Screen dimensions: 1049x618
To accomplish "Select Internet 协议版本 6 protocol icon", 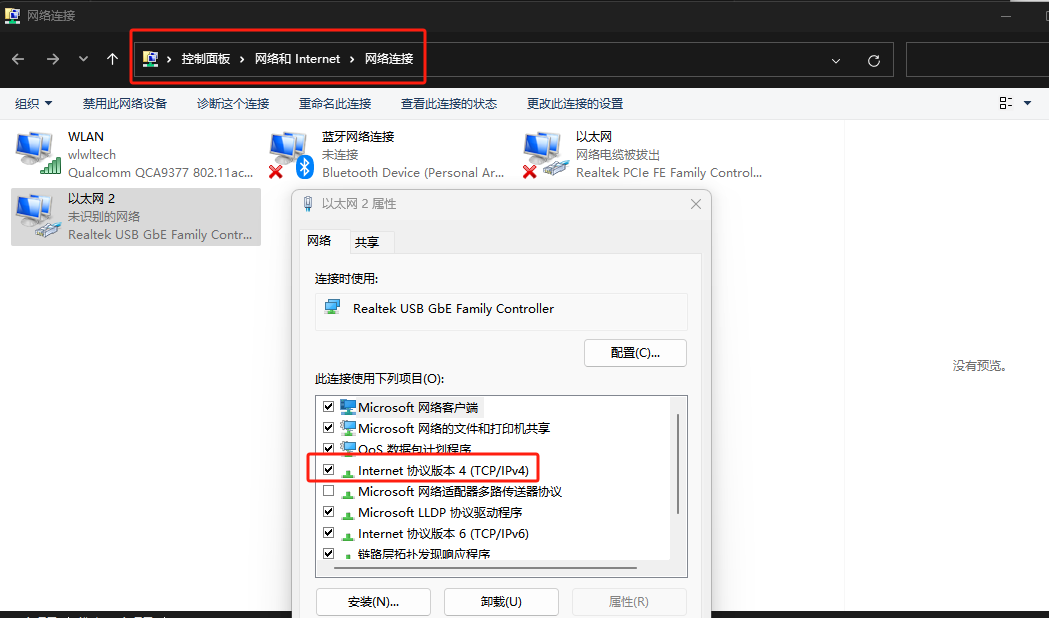I will 347,536.
